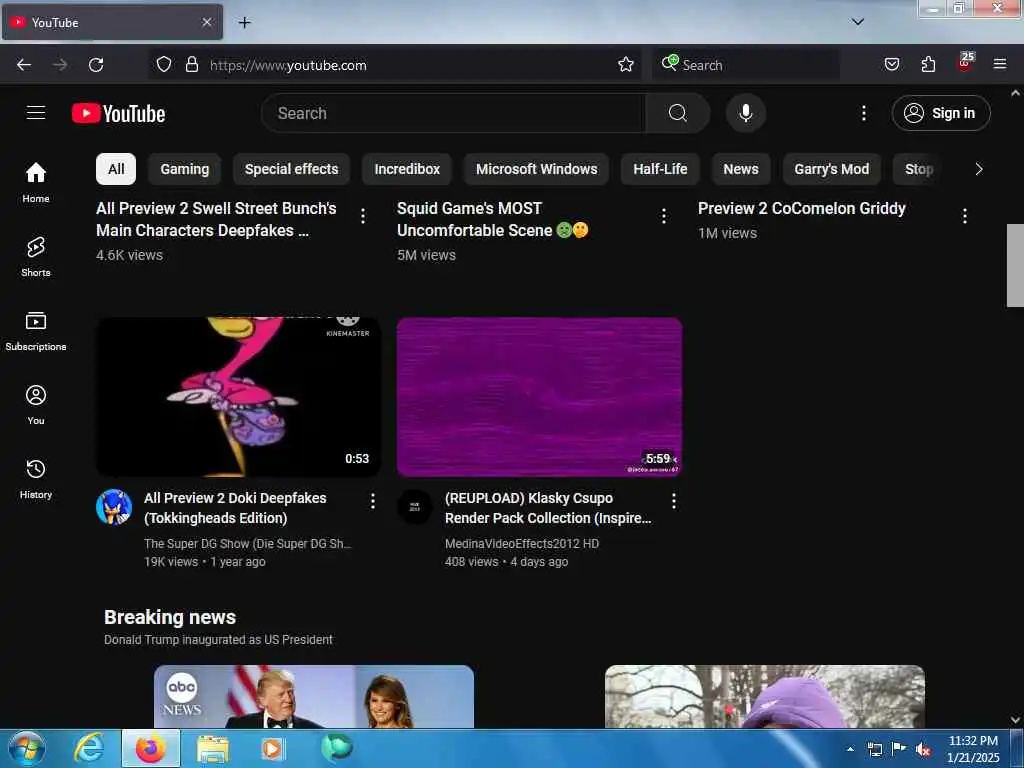Open YouTube settings three-dot menu
Image resolution: width=1024 pixels, height=768 pixels.
(x=863, y=113)
